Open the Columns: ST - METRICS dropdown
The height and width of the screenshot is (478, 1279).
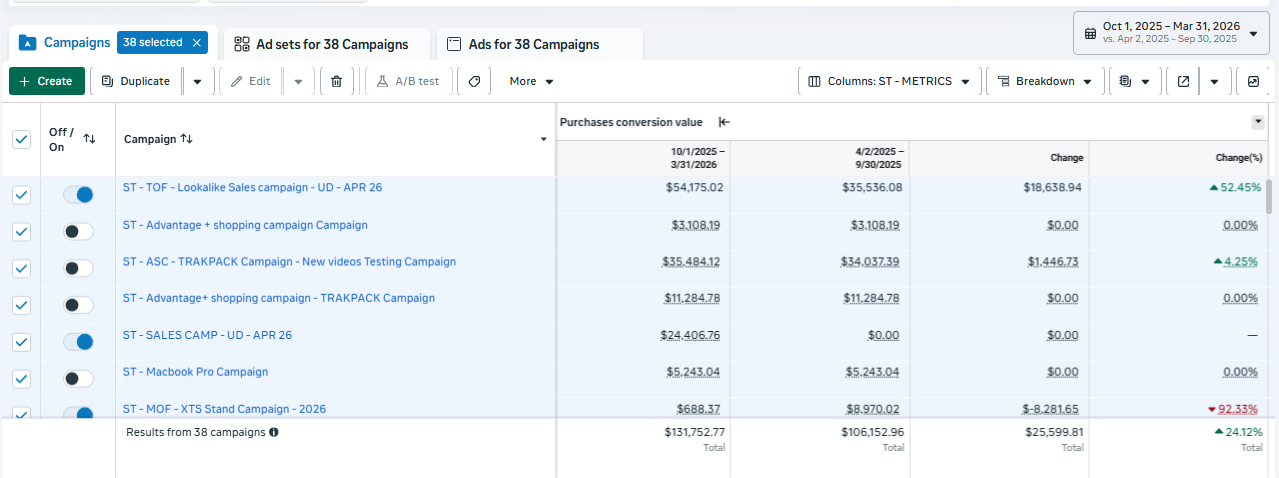click(889, 82)
